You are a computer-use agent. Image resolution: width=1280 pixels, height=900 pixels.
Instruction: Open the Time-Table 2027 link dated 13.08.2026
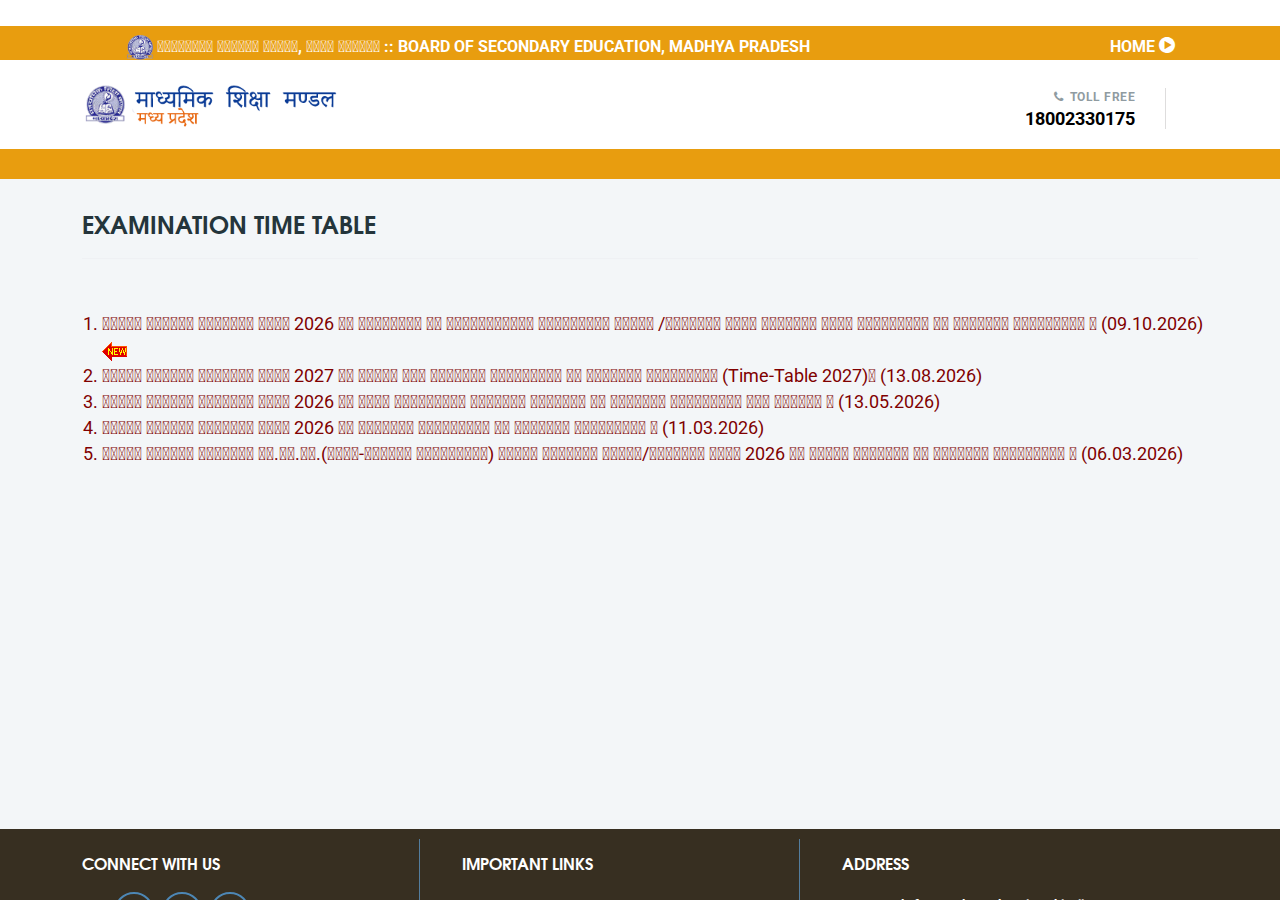[x=542, y=376]
